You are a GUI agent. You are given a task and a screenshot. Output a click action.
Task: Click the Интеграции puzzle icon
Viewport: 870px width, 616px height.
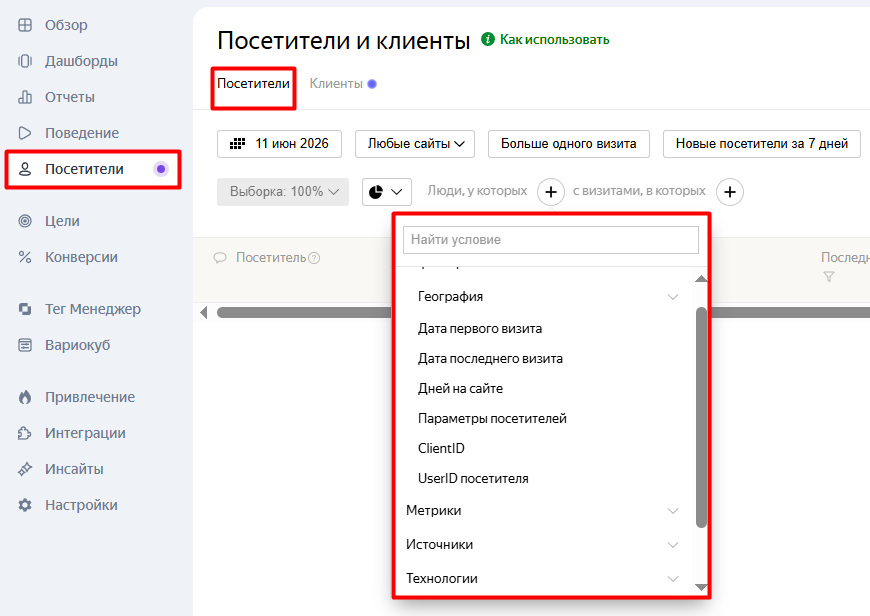25,433
